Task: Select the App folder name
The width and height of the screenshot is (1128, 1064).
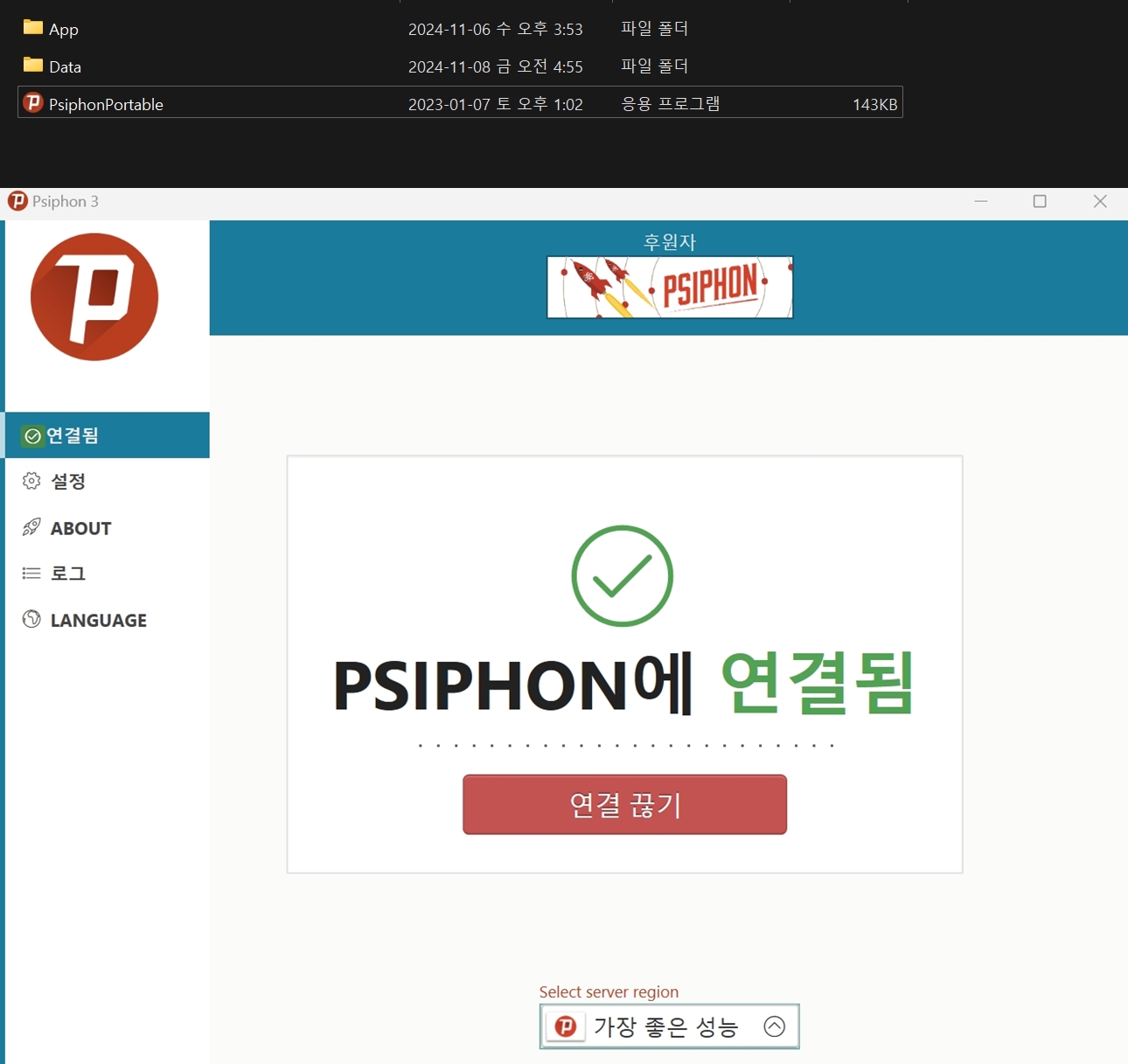Action: (x=64, y=29)
